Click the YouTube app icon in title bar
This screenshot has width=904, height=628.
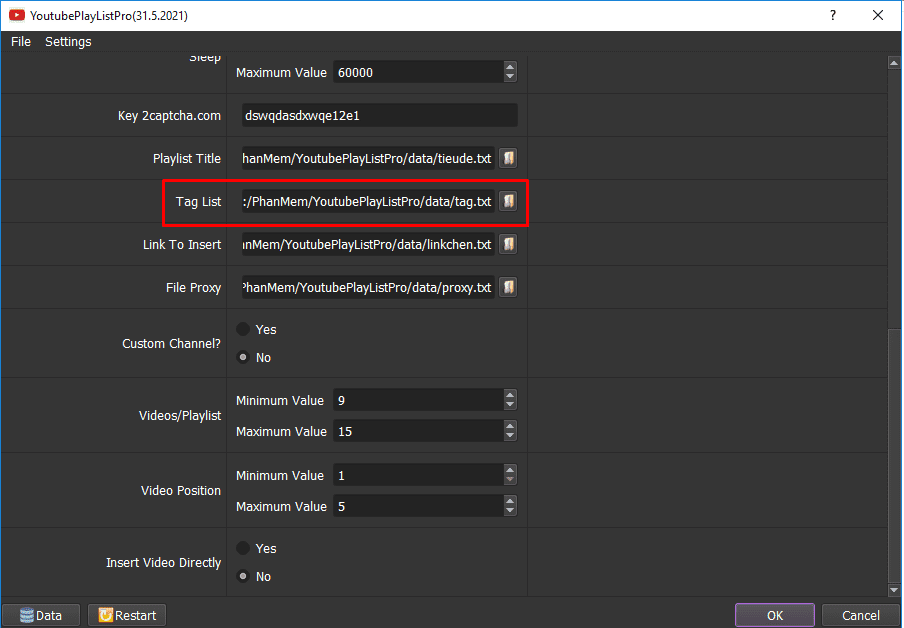[17, 16]
